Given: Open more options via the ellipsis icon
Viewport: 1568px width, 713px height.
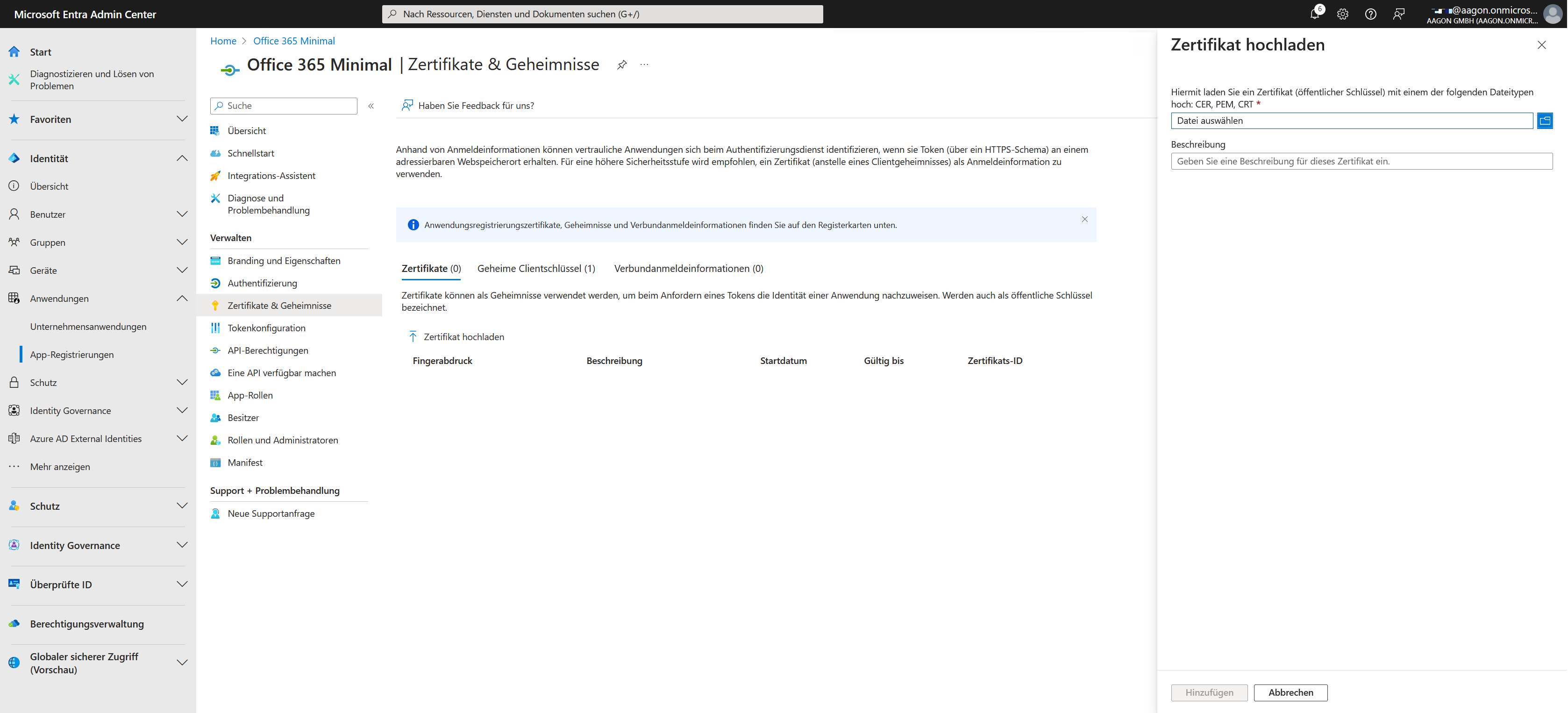Looking at the screenshot, I should pos(644,64).
